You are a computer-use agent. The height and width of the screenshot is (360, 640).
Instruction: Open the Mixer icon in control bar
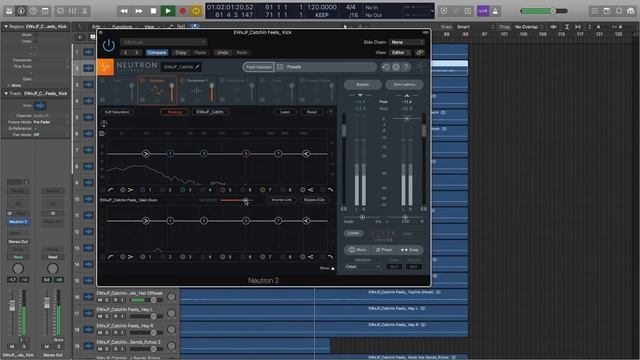(x=72, y=11)
